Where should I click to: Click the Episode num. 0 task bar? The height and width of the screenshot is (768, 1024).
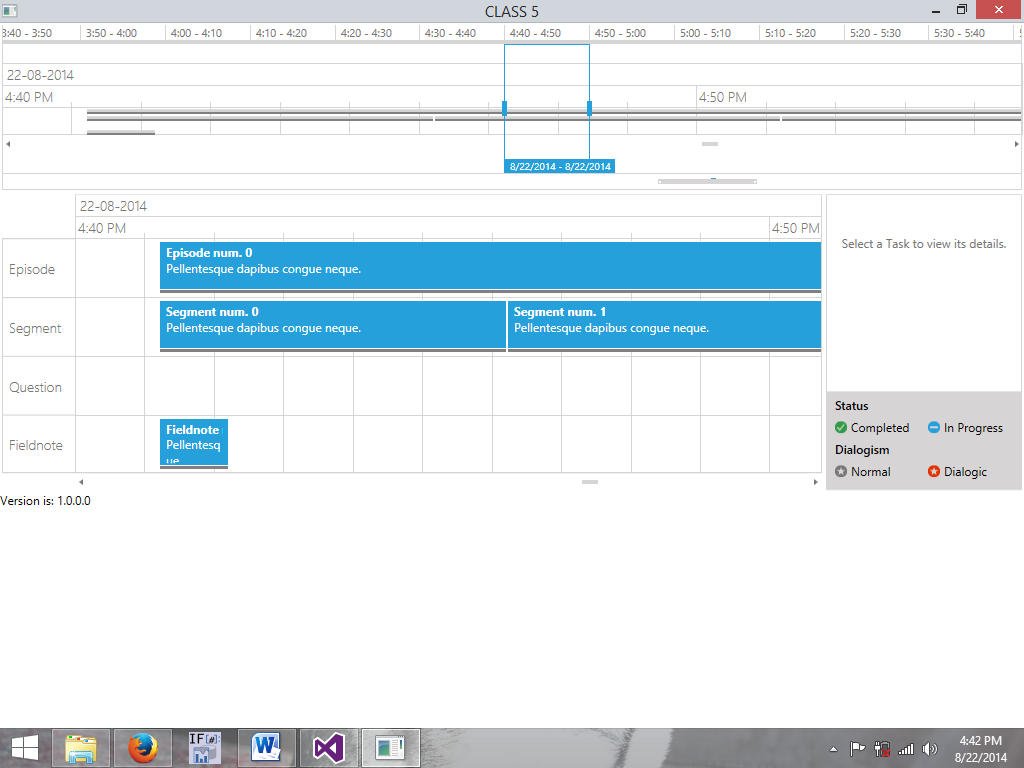490,266
